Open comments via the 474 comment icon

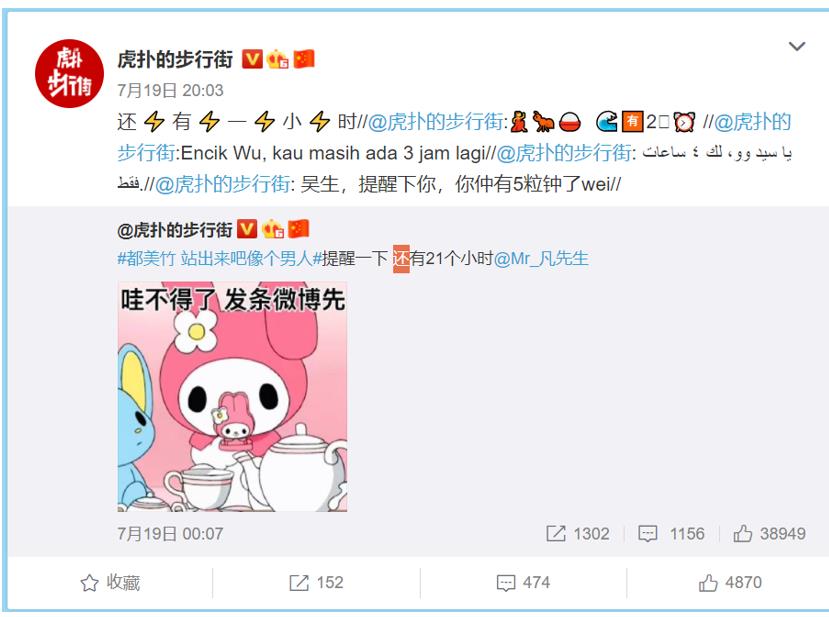tap(523, 583)
